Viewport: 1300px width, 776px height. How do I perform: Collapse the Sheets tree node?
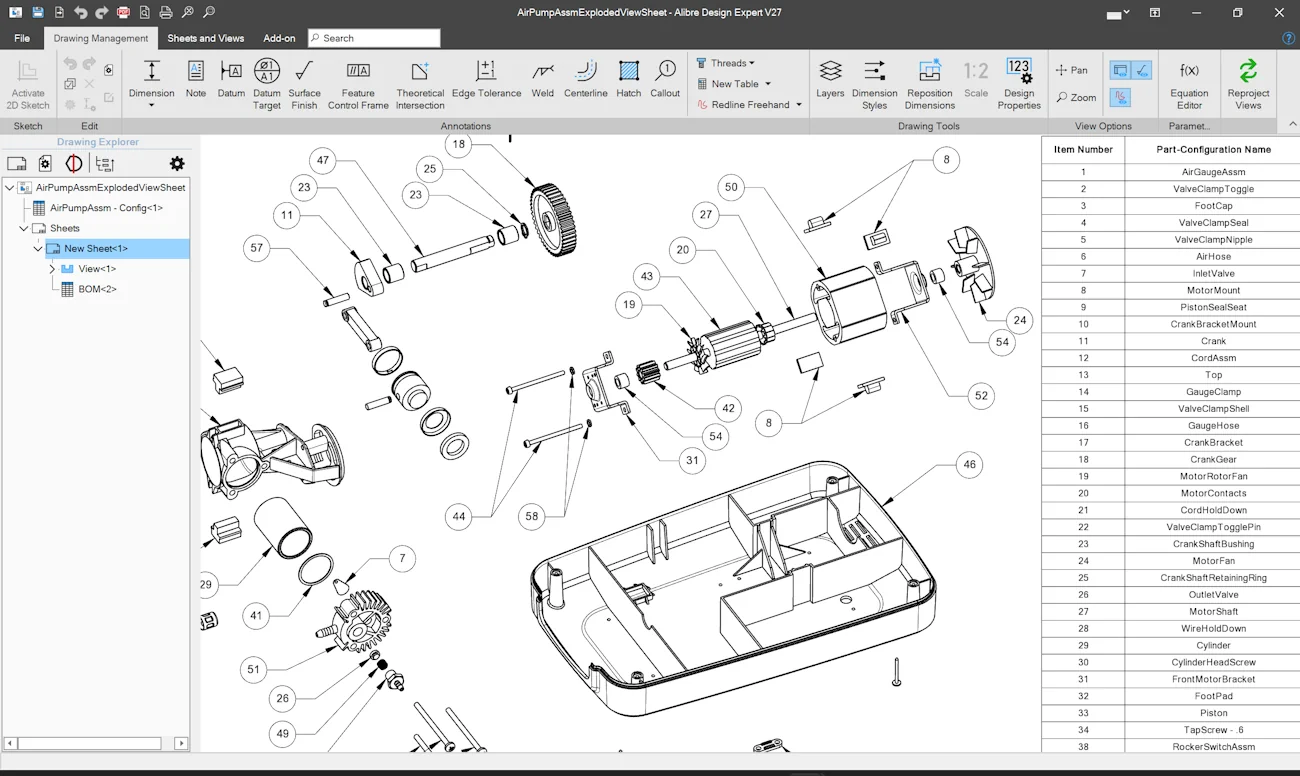pyautogui.click(x=25, y=228)
